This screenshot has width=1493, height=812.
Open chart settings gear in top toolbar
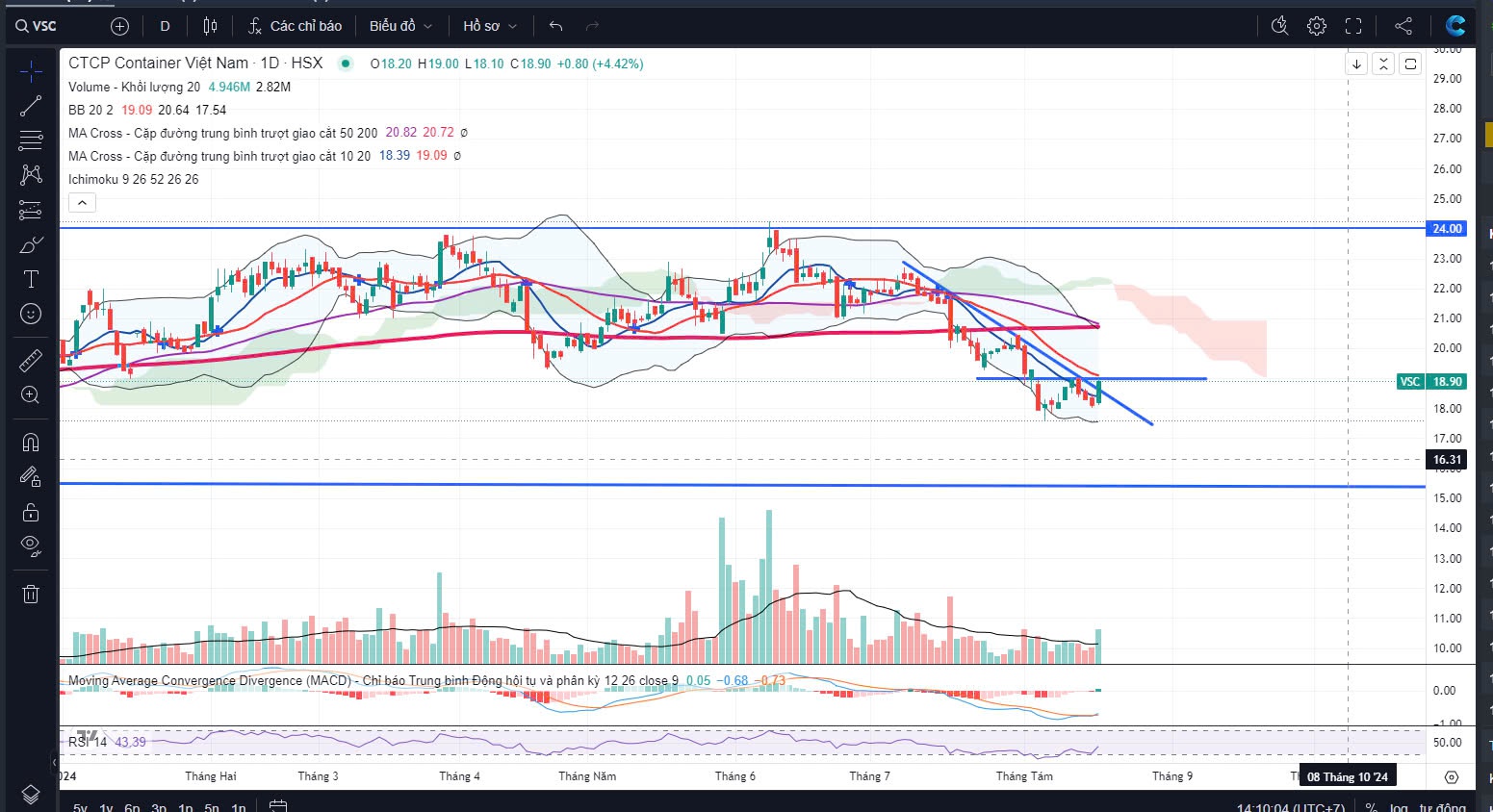coord(1317,26)
